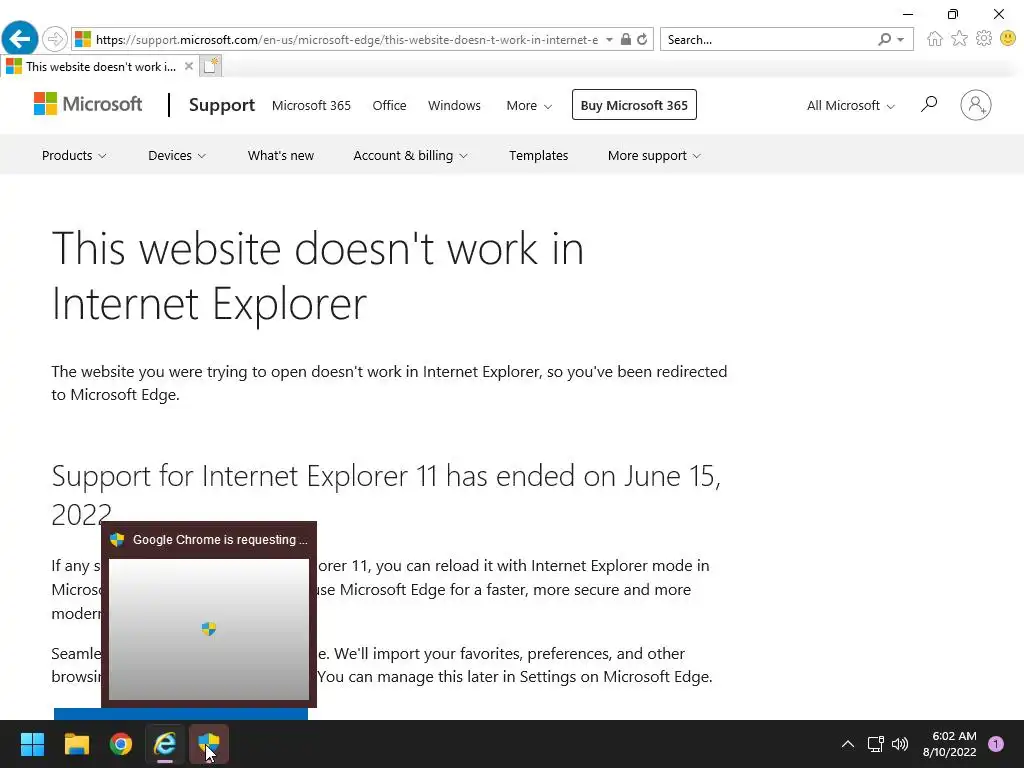Click the account sign-in avatar icon
This screenshot has width=1024, height=768.
pyautogui.click(x=976, y=104)
